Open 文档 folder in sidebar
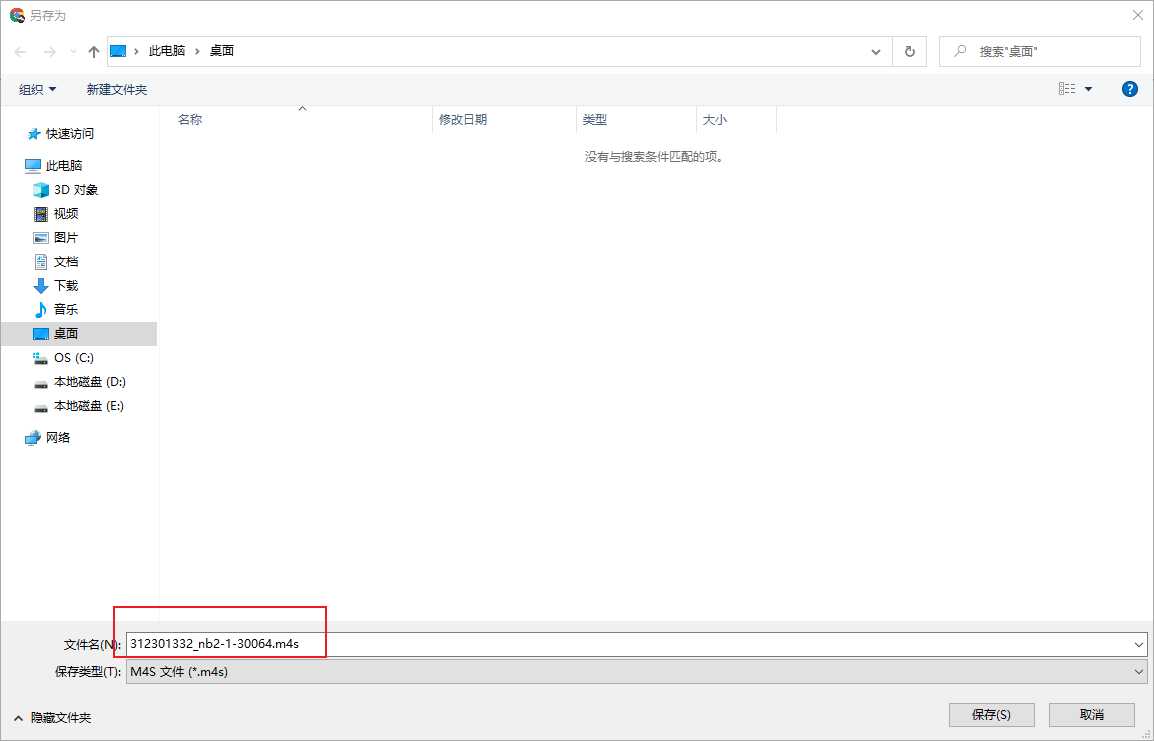Screen dimensions: 1154x741 point(66,262)
